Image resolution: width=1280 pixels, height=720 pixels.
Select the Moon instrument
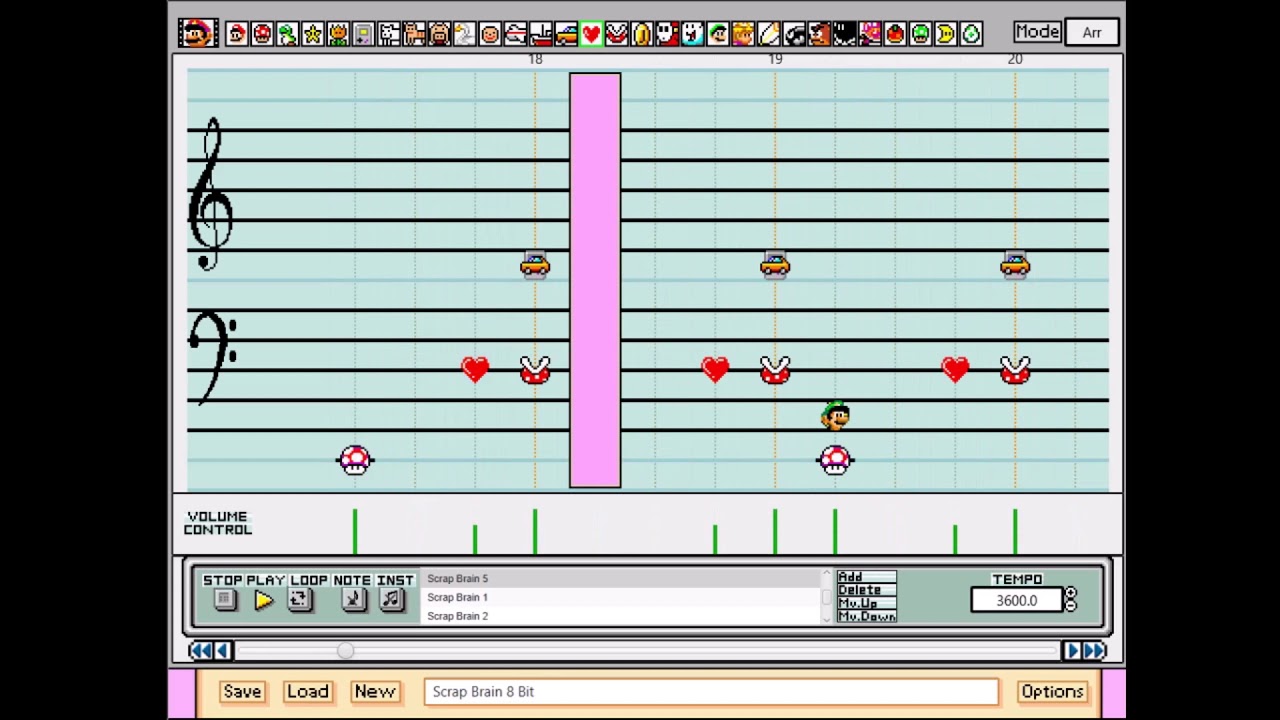(946, 34)
